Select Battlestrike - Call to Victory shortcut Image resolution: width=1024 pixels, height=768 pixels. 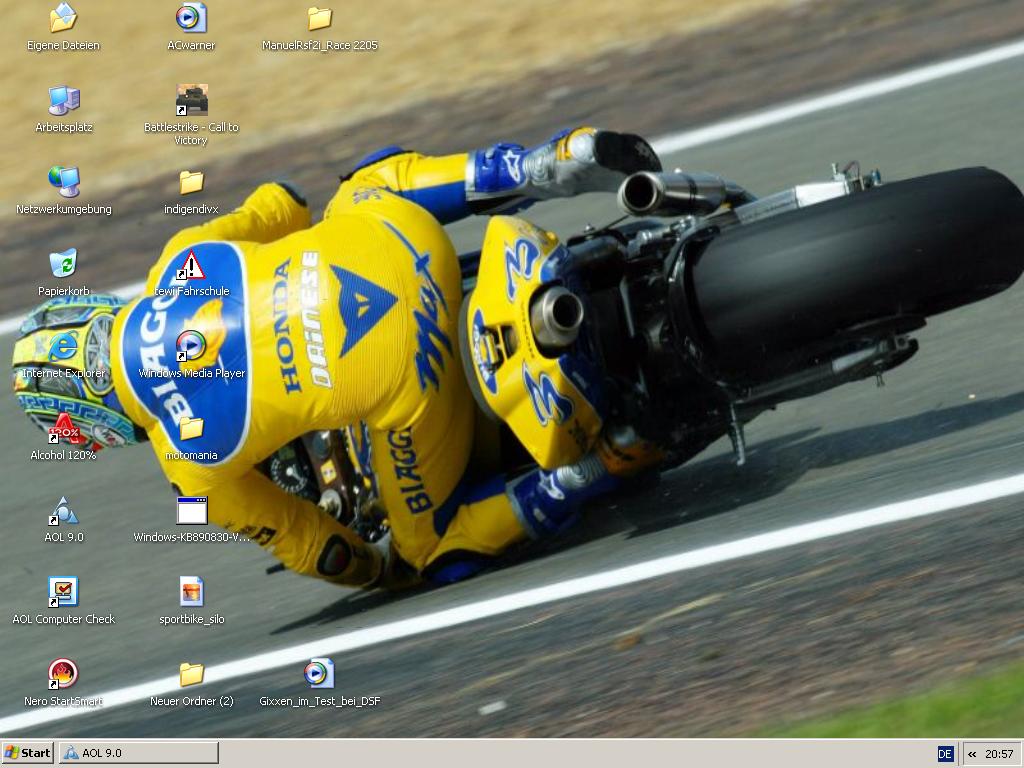click(191, 100)
